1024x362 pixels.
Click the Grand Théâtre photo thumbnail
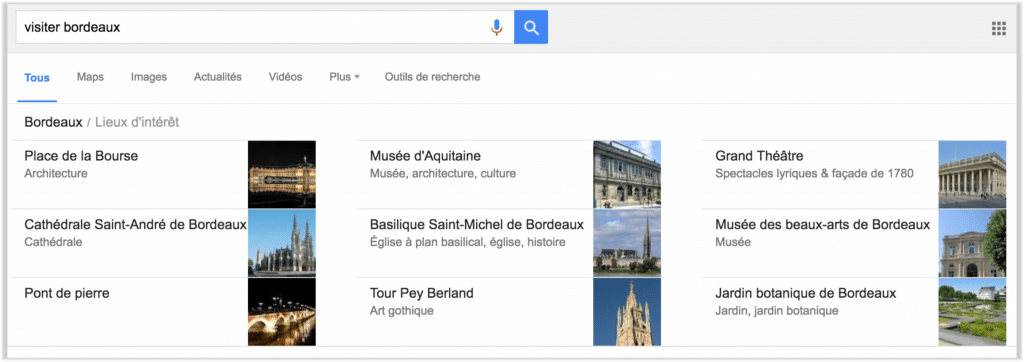tap(972, 174)
